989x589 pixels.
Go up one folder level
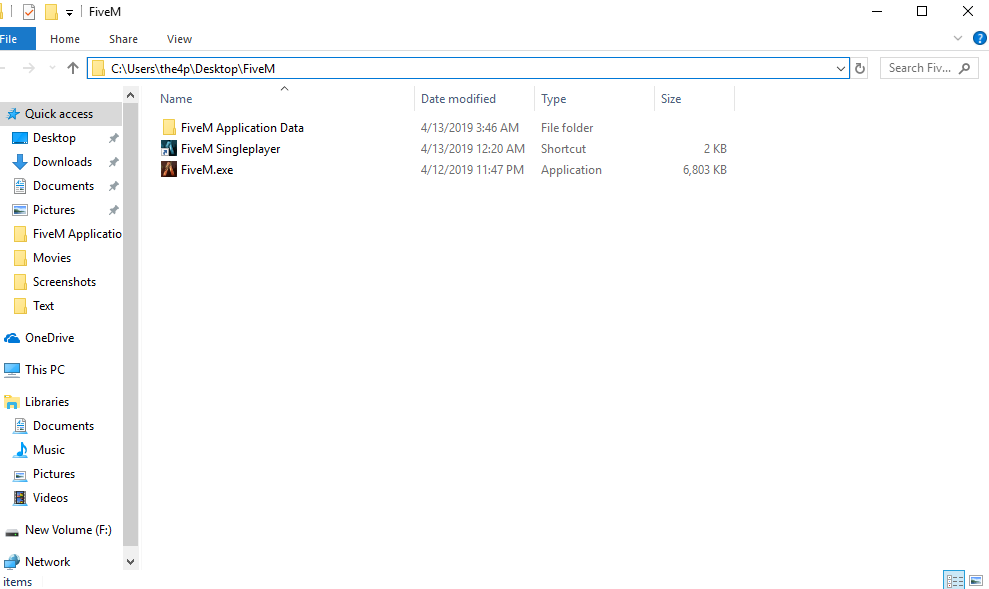pyautogui.click(x=73, y=68)
